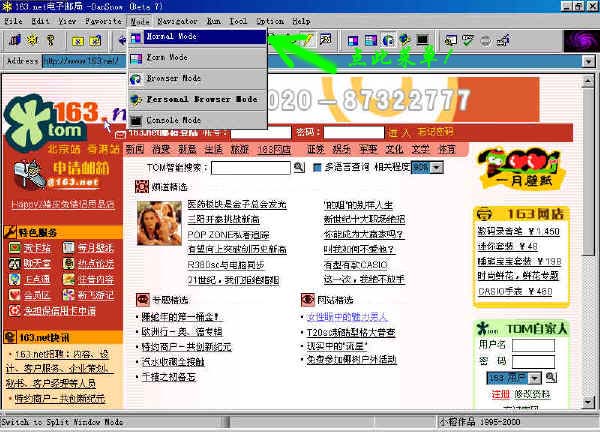The width and height of the screenshot is (600, 432).
Task: Click the magnifier beside the 163 user dropdown
Action: point(551,377)
